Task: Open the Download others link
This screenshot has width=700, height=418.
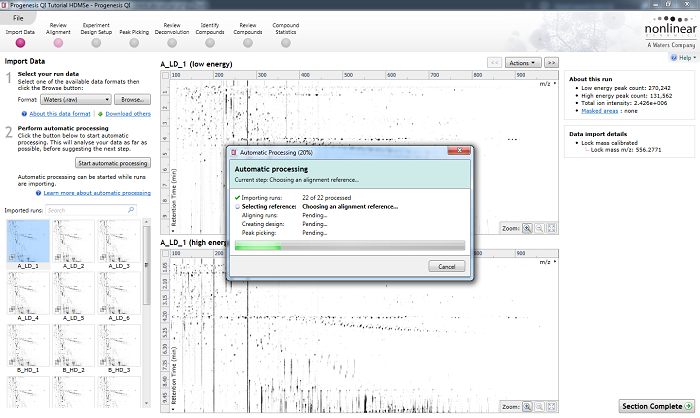Action: pos(128,114)
